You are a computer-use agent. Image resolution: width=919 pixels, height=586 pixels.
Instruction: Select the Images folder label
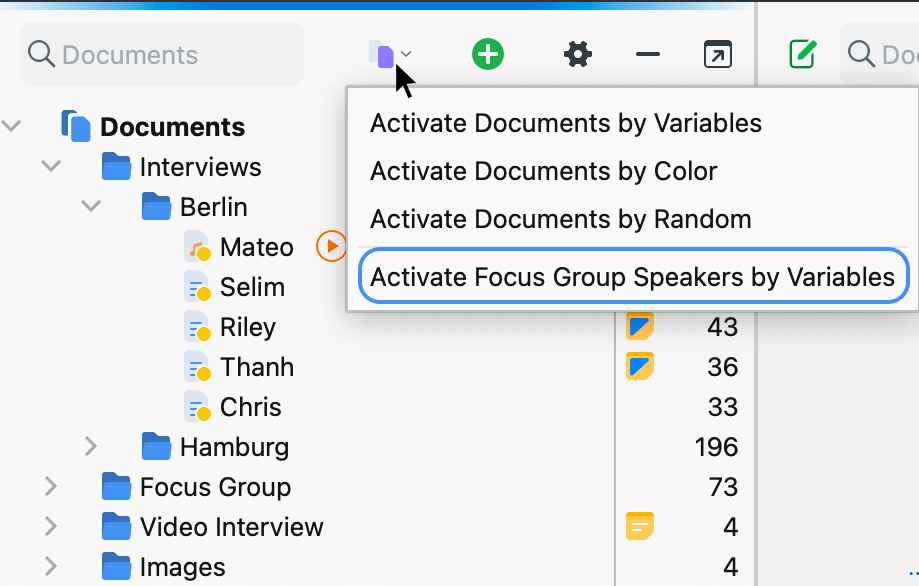[182, 567]
